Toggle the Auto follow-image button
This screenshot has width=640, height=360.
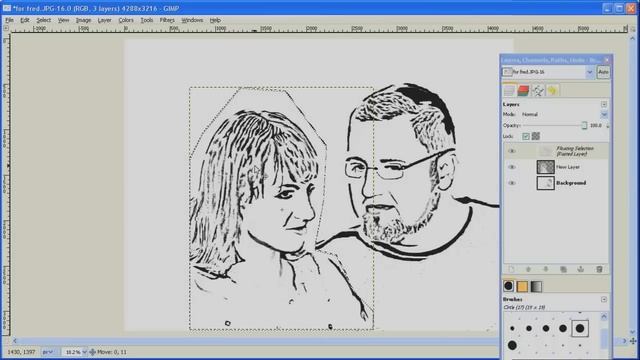(603, 72)
